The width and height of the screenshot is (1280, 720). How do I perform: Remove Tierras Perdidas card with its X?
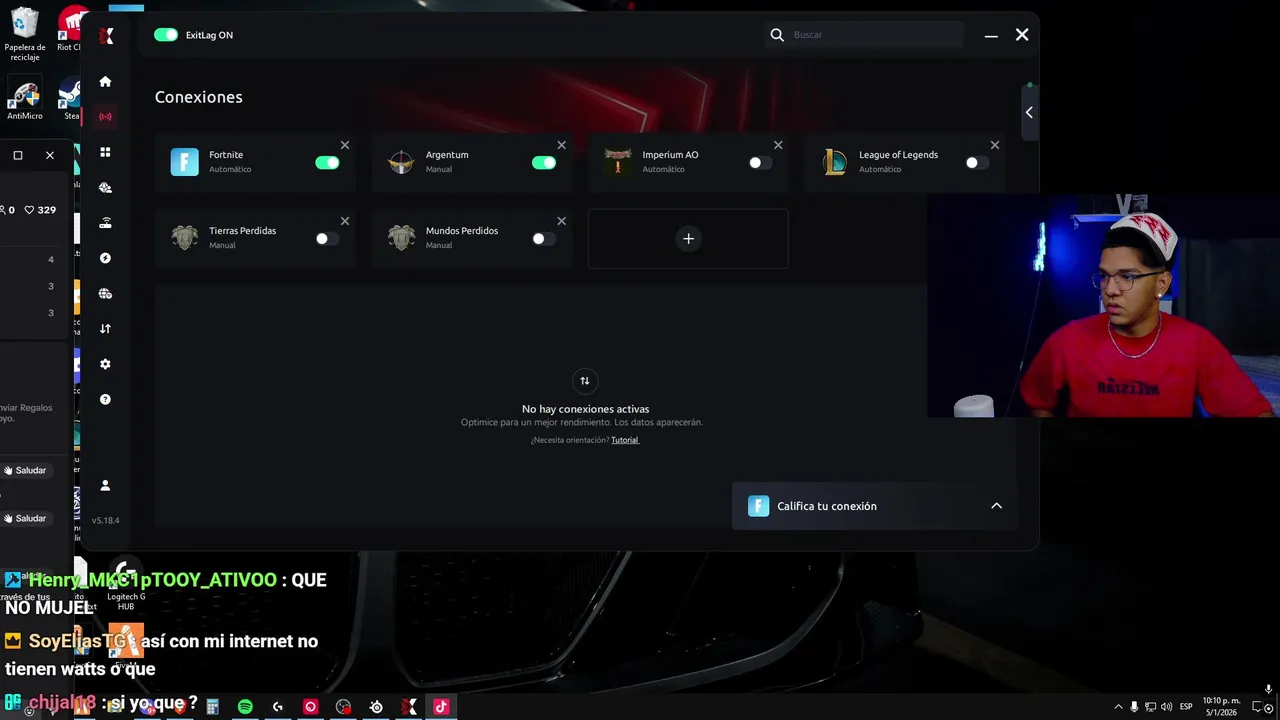point(345,221)
